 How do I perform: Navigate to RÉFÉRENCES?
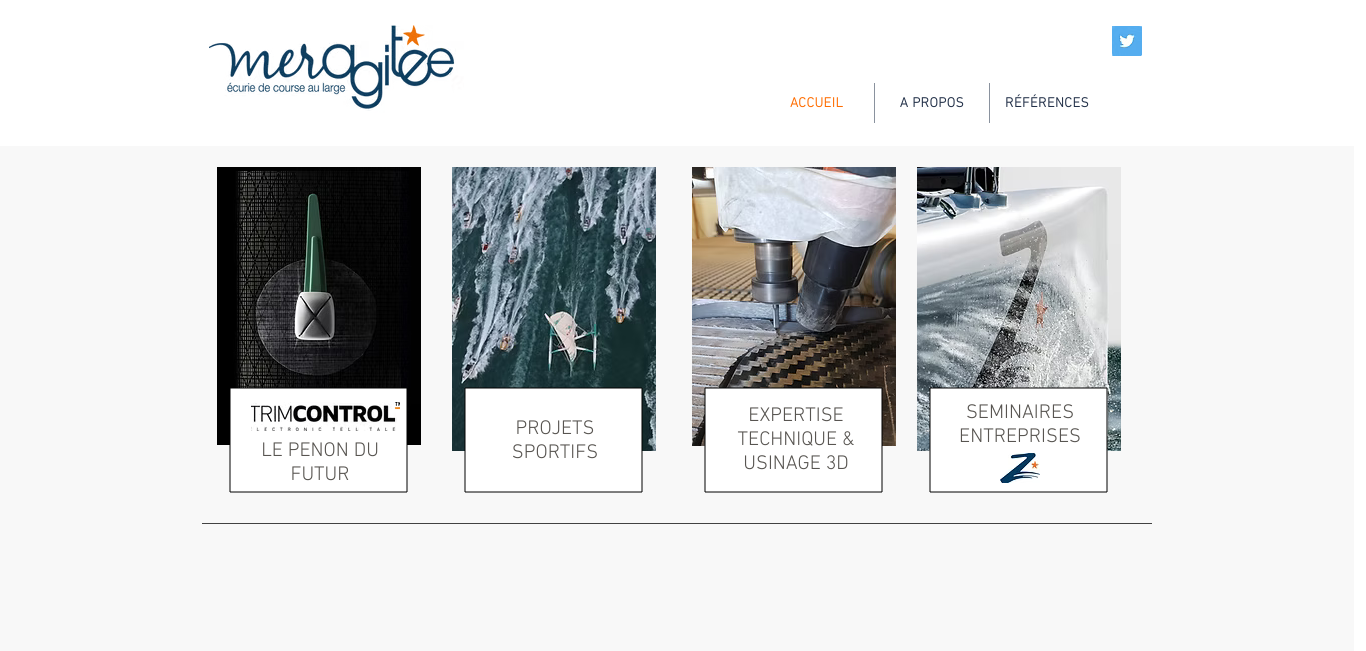click(1046, 103)
